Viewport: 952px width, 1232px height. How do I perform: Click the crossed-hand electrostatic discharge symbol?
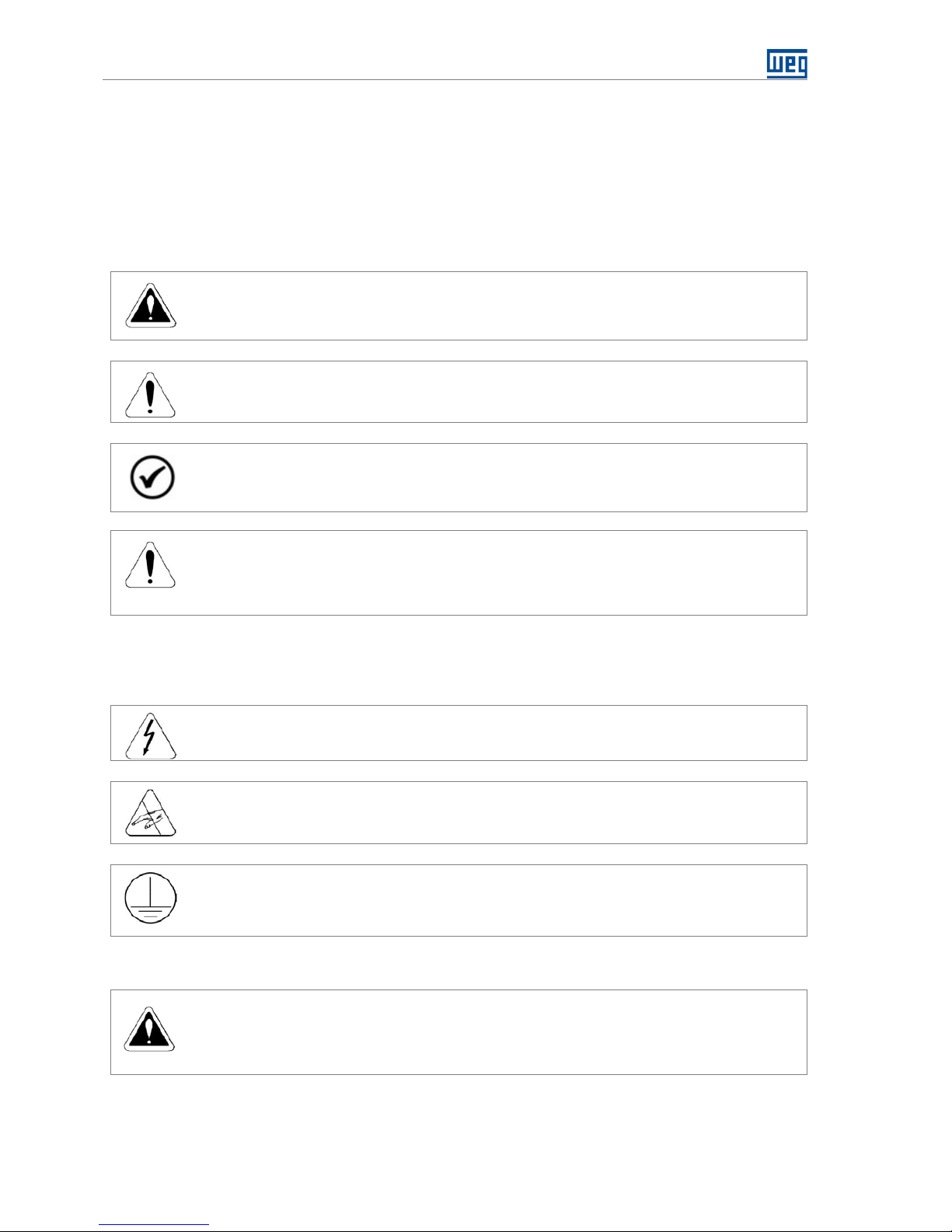tap(150, 814)
